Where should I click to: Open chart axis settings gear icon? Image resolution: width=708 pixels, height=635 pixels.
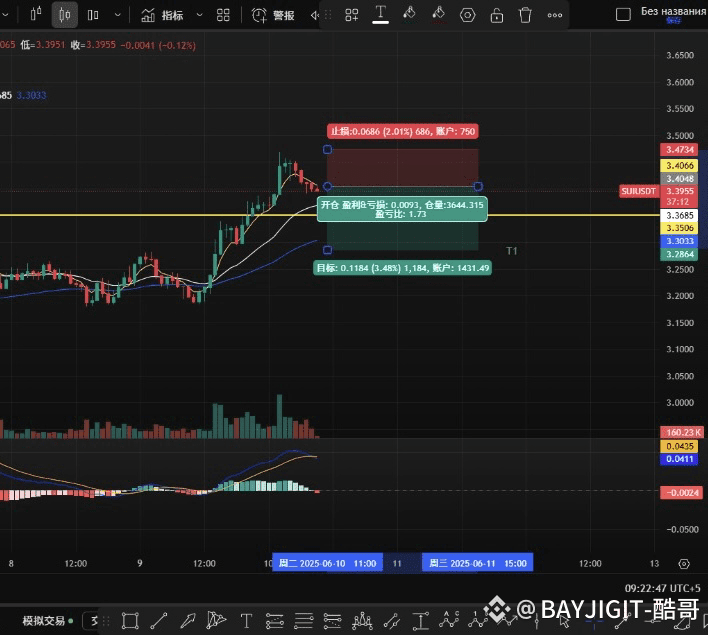point(684,564)
